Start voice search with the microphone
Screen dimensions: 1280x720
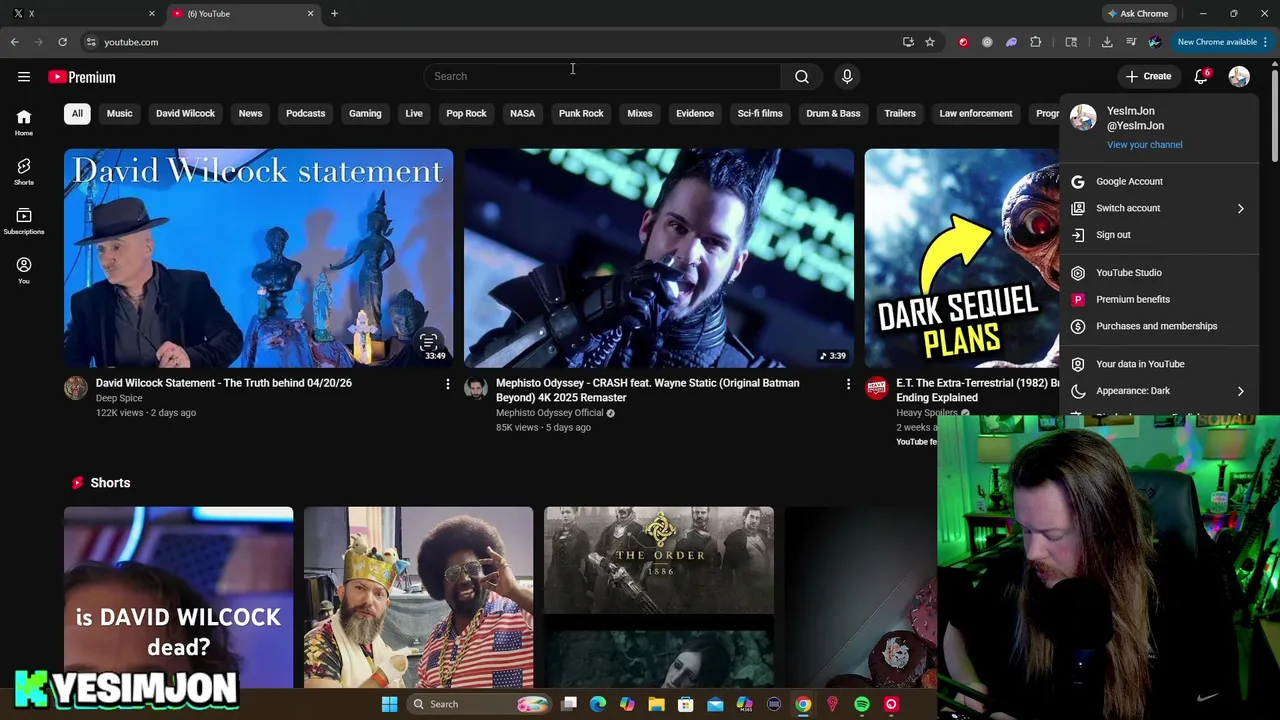pyautogui.click(x=847, y=76)
